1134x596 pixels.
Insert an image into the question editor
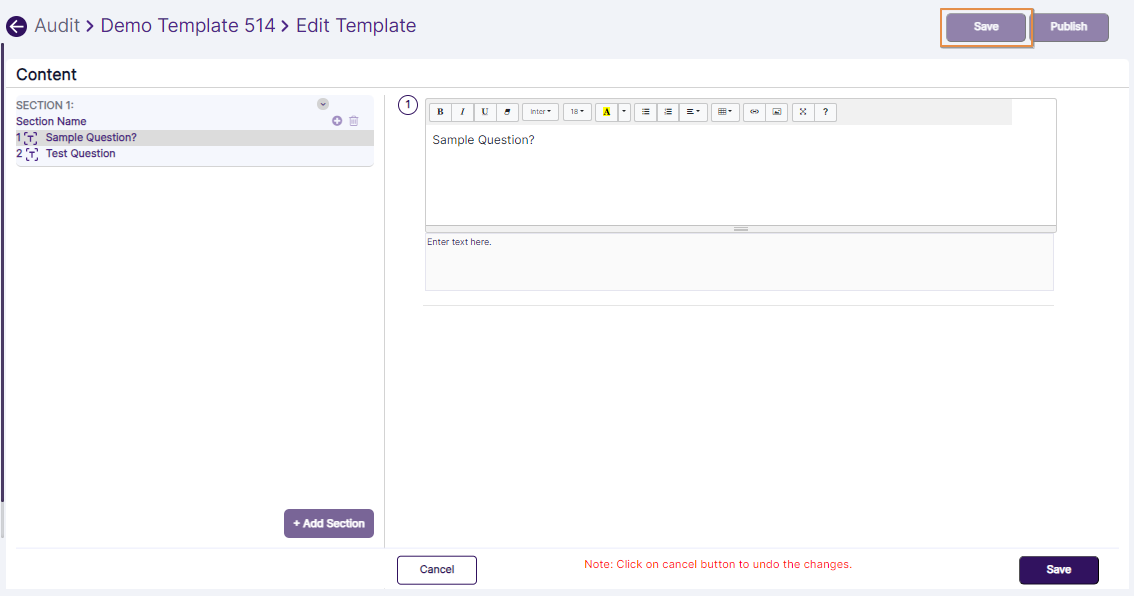pos(778,111)
